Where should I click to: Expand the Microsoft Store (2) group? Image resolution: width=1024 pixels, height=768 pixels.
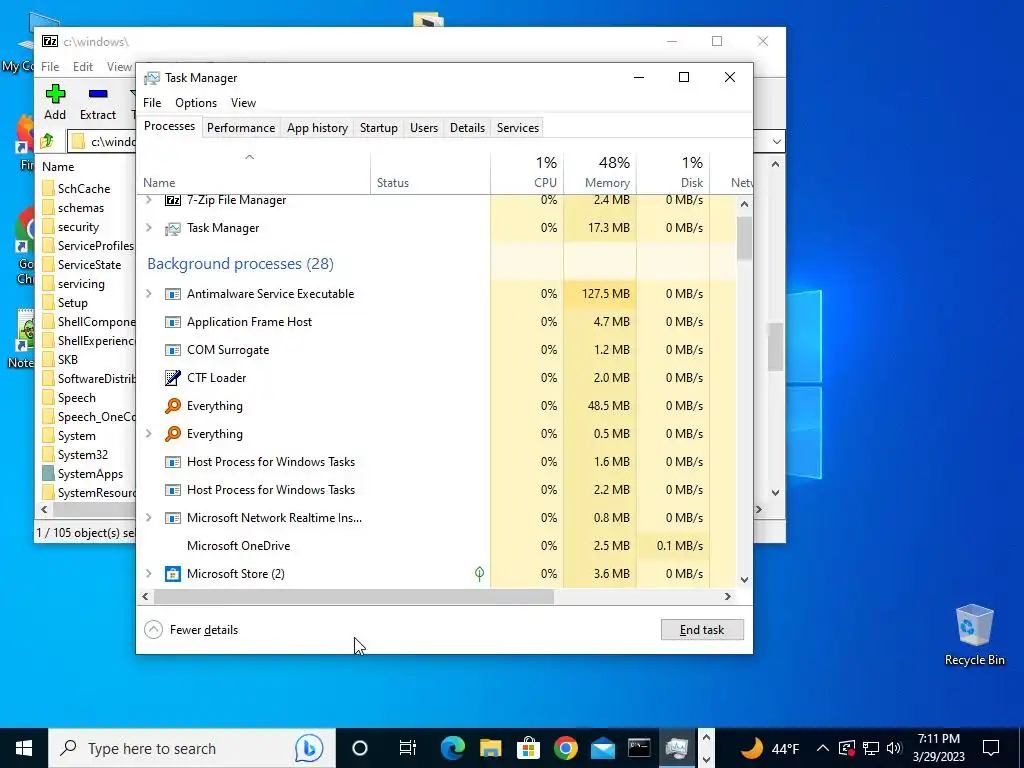point(149,573)
